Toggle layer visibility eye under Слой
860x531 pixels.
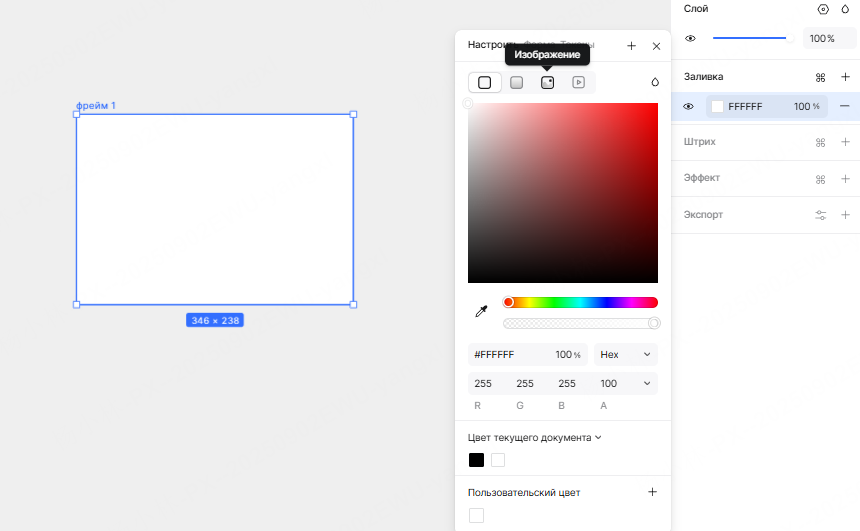coord(690,39)
